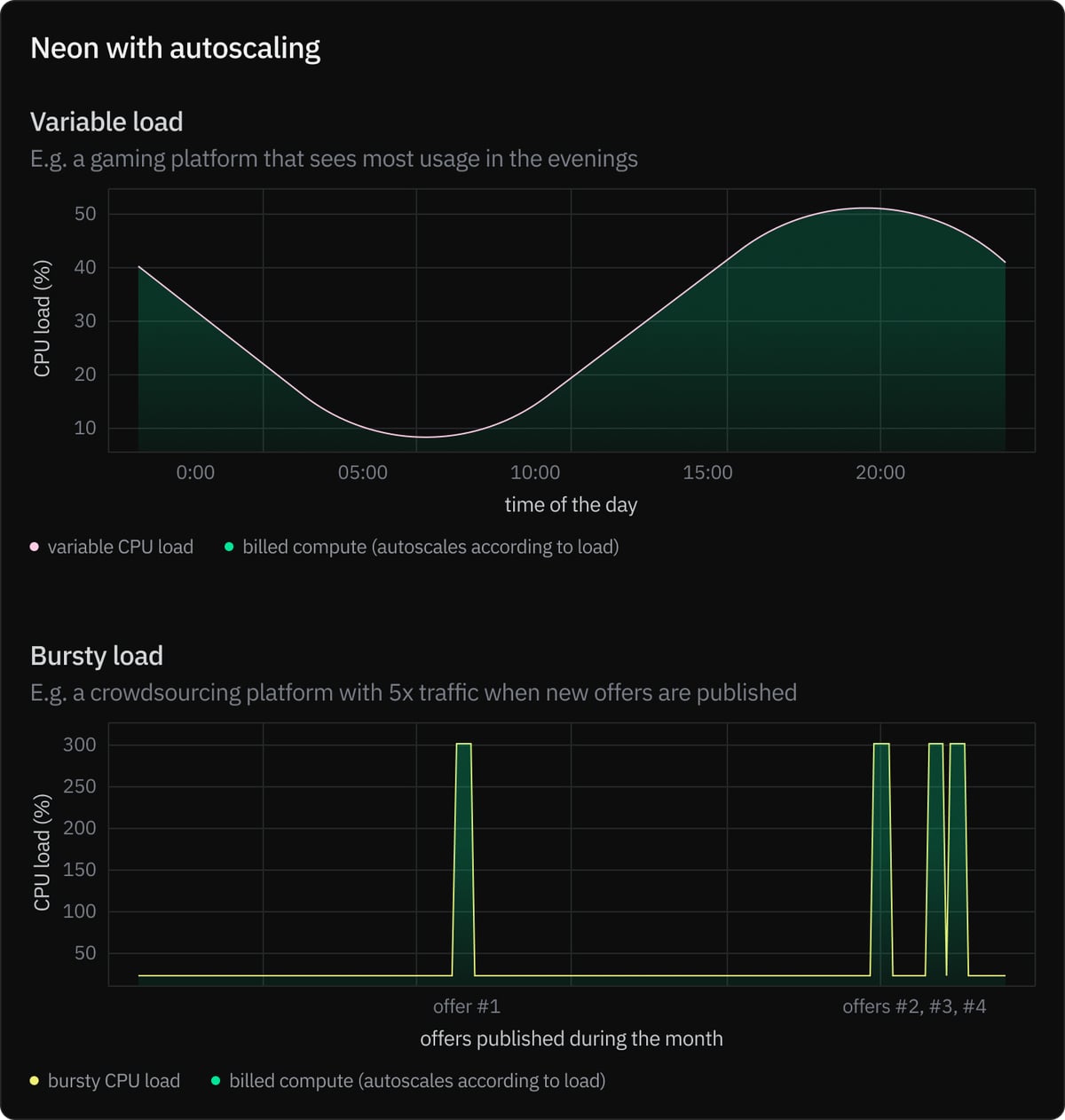Click the 'offer #1' axis label

(x=466, y=1006)
